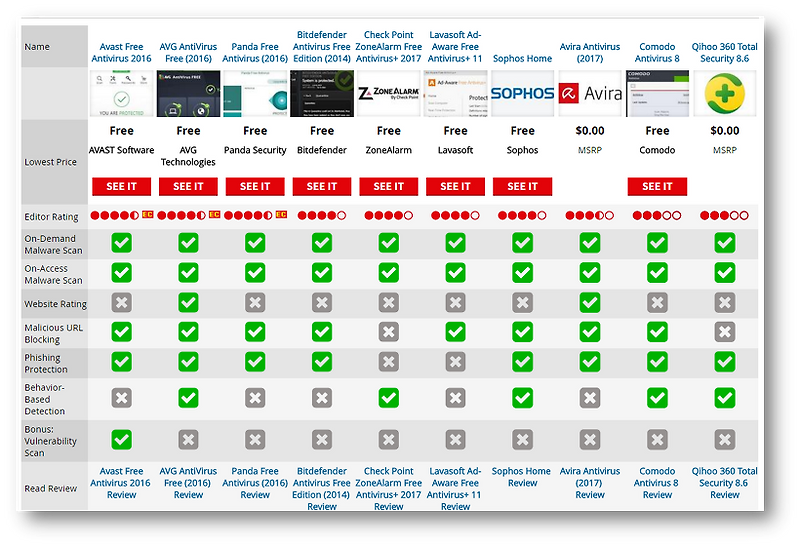The height and width of the screenshot is (547, 800).
Task: Open the Sophos Home name link
Action: pos(522,59)
